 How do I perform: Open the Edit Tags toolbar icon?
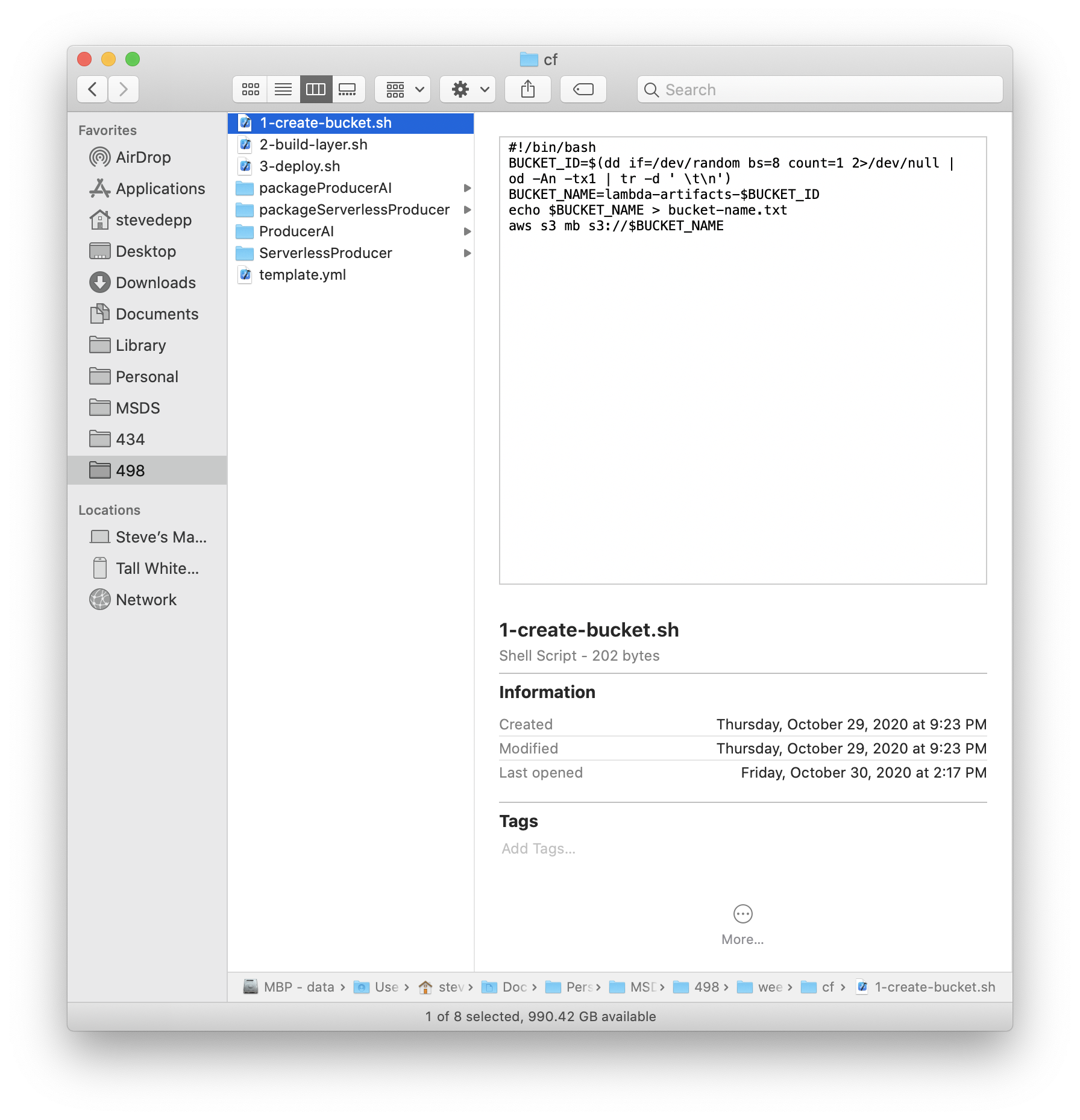click(x=582, y=89)
